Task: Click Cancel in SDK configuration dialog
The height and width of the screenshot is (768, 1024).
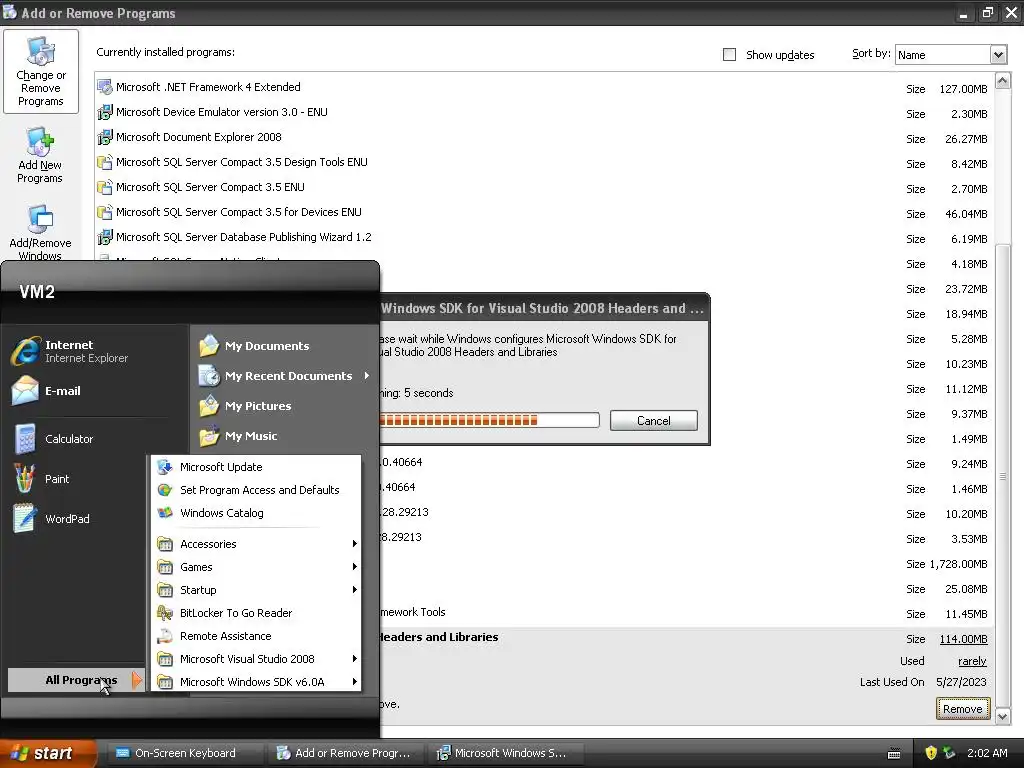Action: pos(654,421)
